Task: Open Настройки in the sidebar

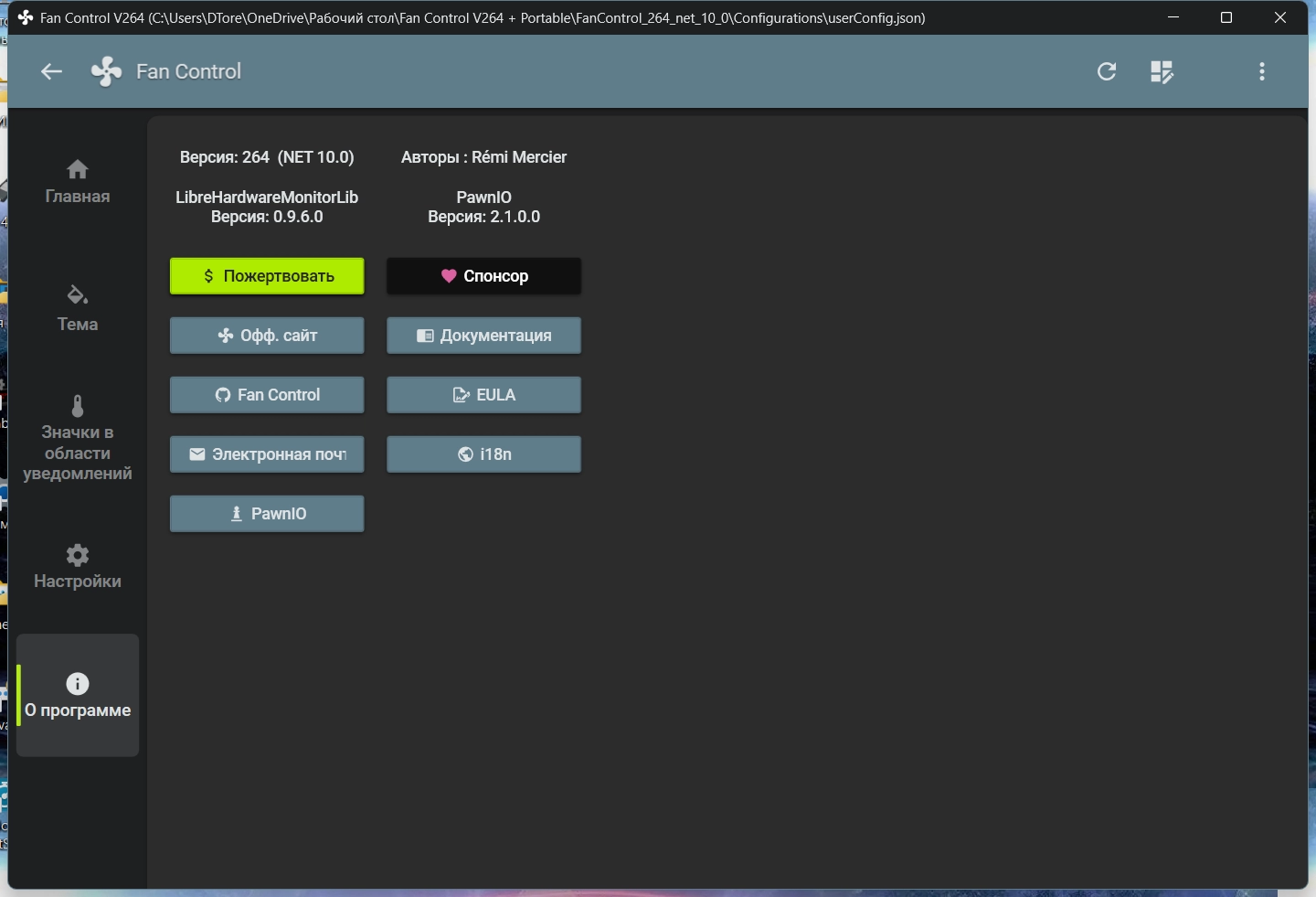Action: (x=78, y=567)
